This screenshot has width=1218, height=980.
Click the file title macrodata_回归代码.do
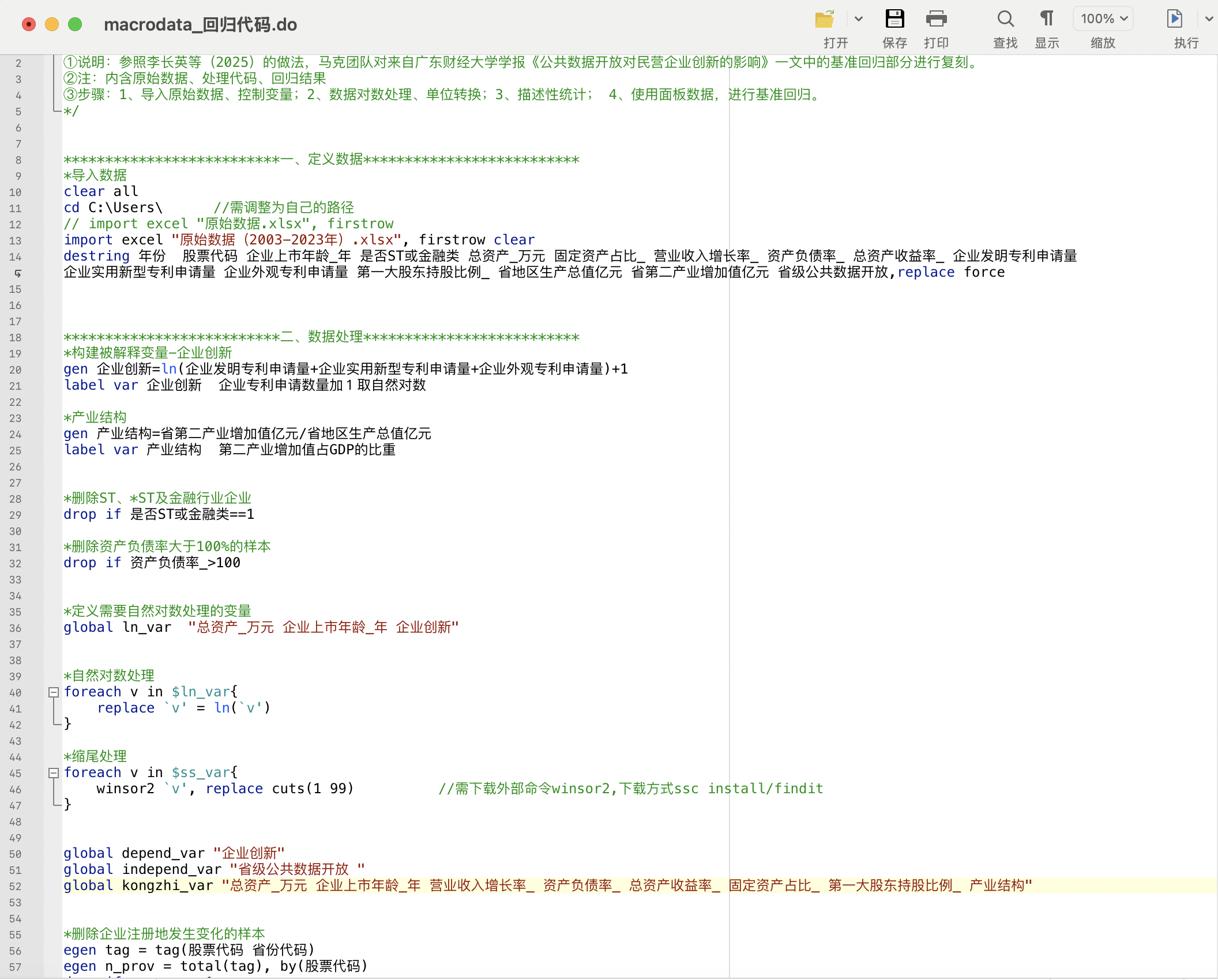click(x=200, y=25)
